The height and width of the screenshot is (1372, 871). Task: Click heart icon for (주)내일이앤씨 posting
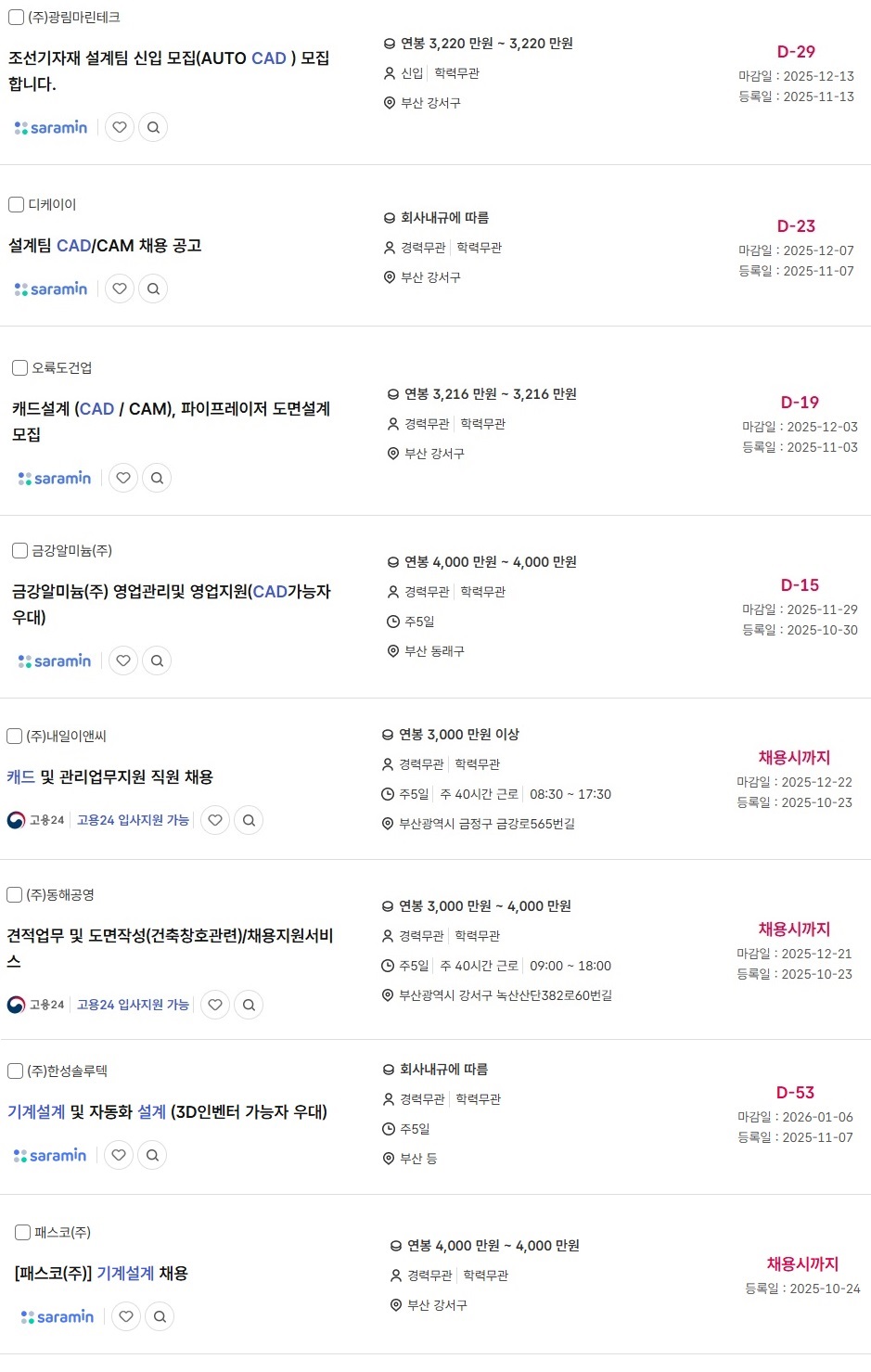click(215, 820)
